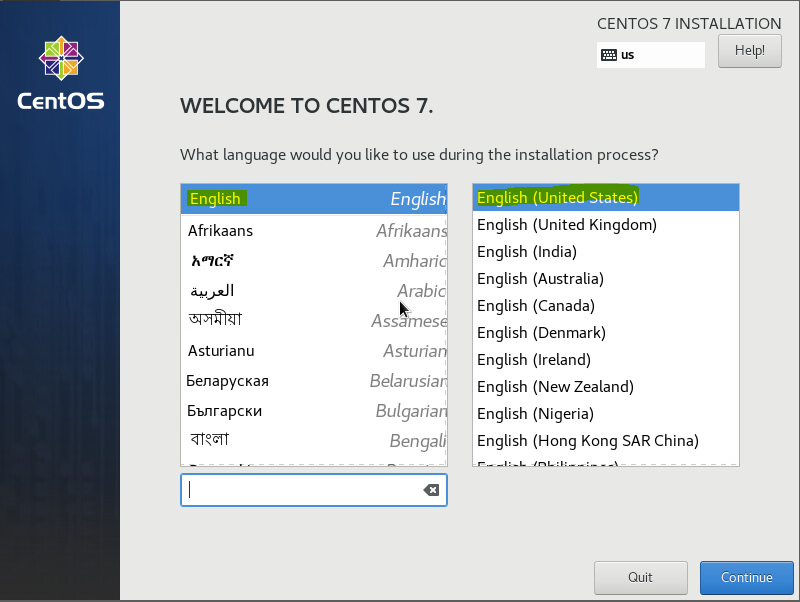Screen dimensions: 800x602
Task: Click the CentOS logo icon
Action: click(60, 59)
